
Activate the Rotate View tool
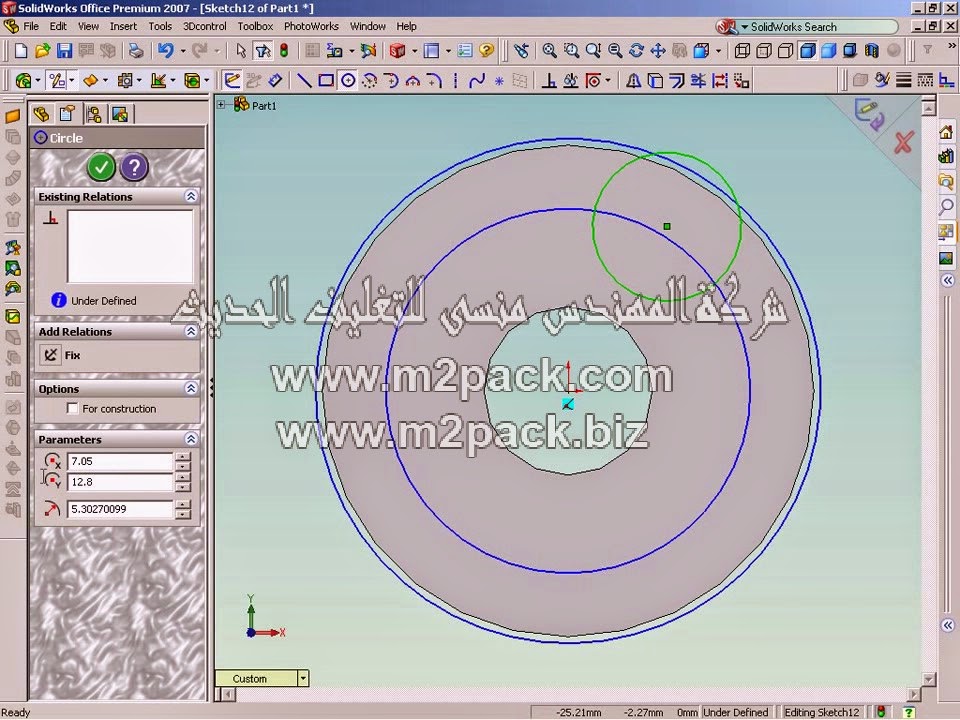(636, 51)
